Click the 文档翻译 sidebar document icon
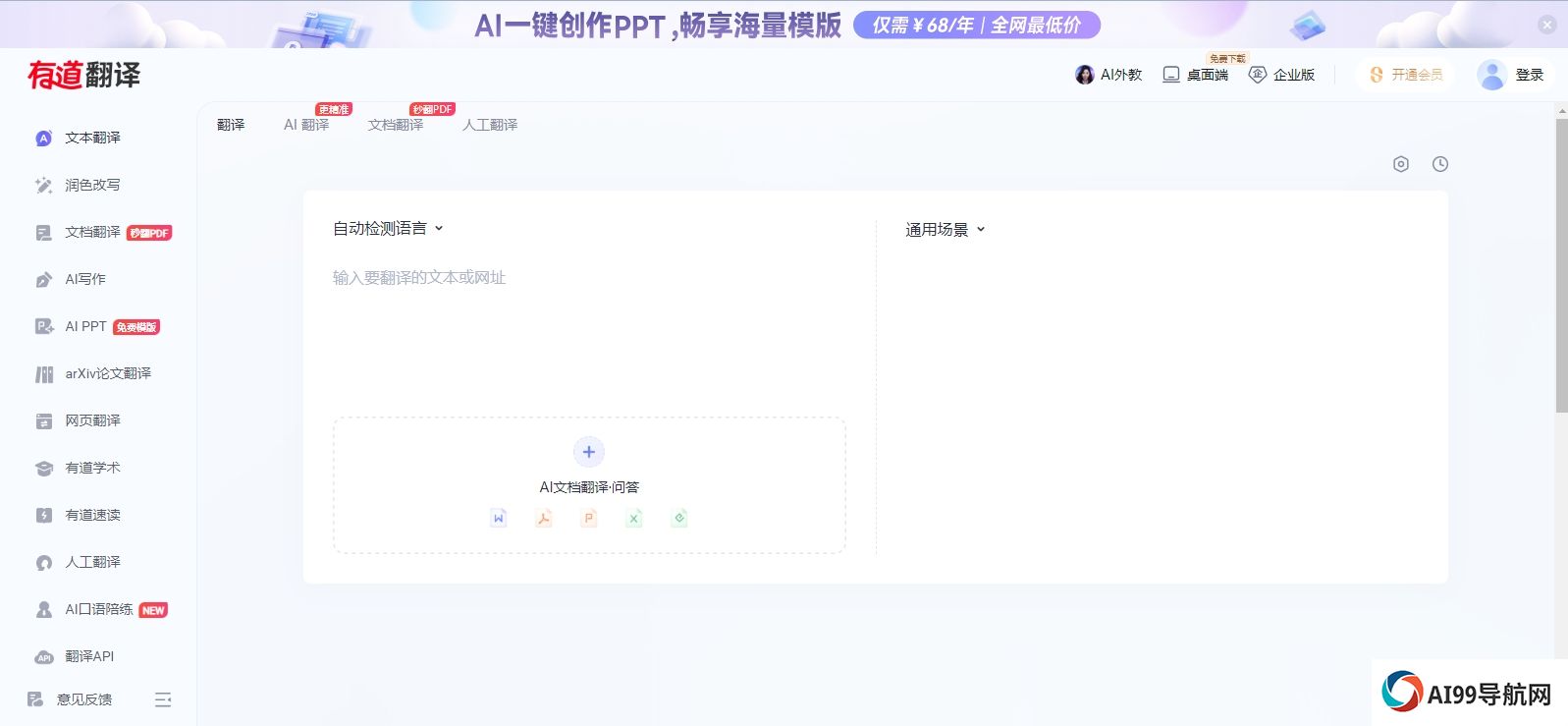Screen dimensions: 1568x726 [x=44, y=233]
